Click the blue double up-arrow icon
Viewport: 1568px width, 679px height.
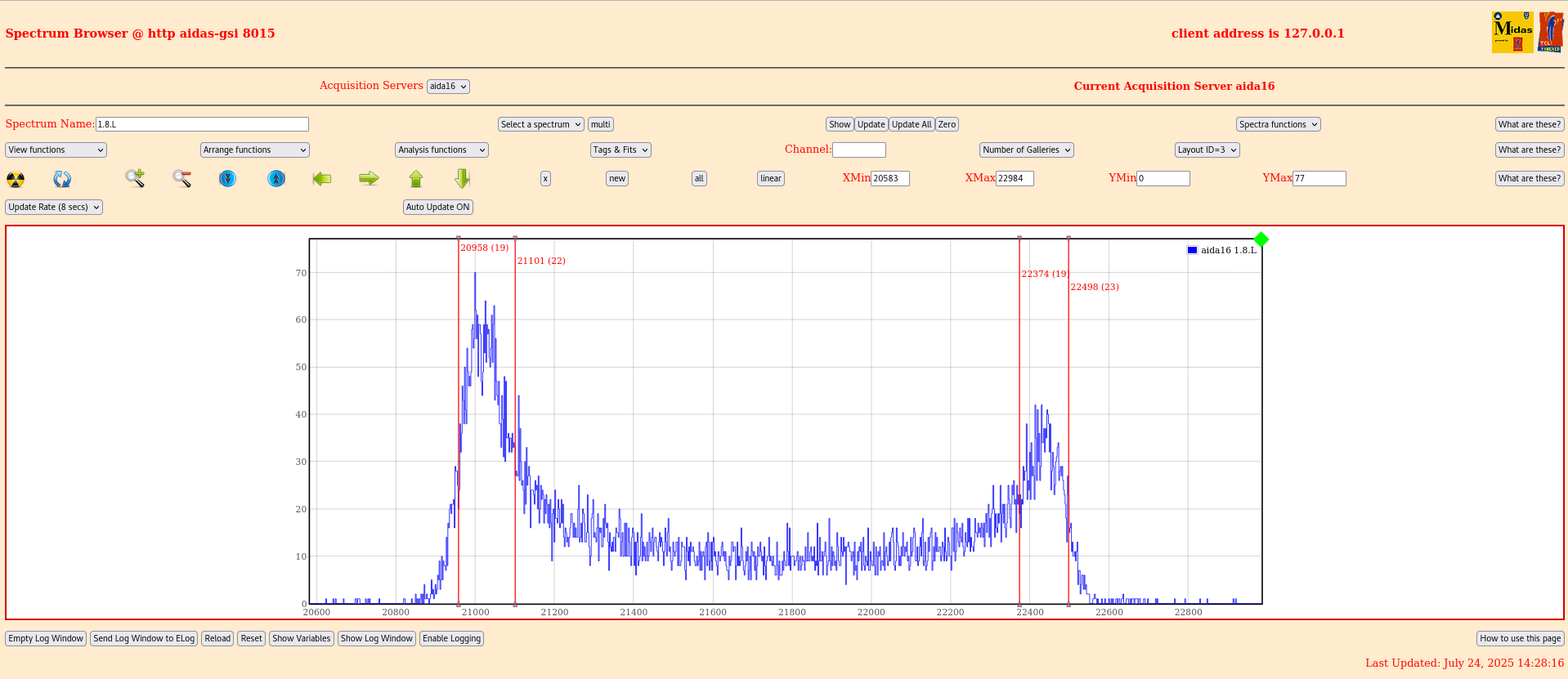pyautogui.click(x=276, y=178)
